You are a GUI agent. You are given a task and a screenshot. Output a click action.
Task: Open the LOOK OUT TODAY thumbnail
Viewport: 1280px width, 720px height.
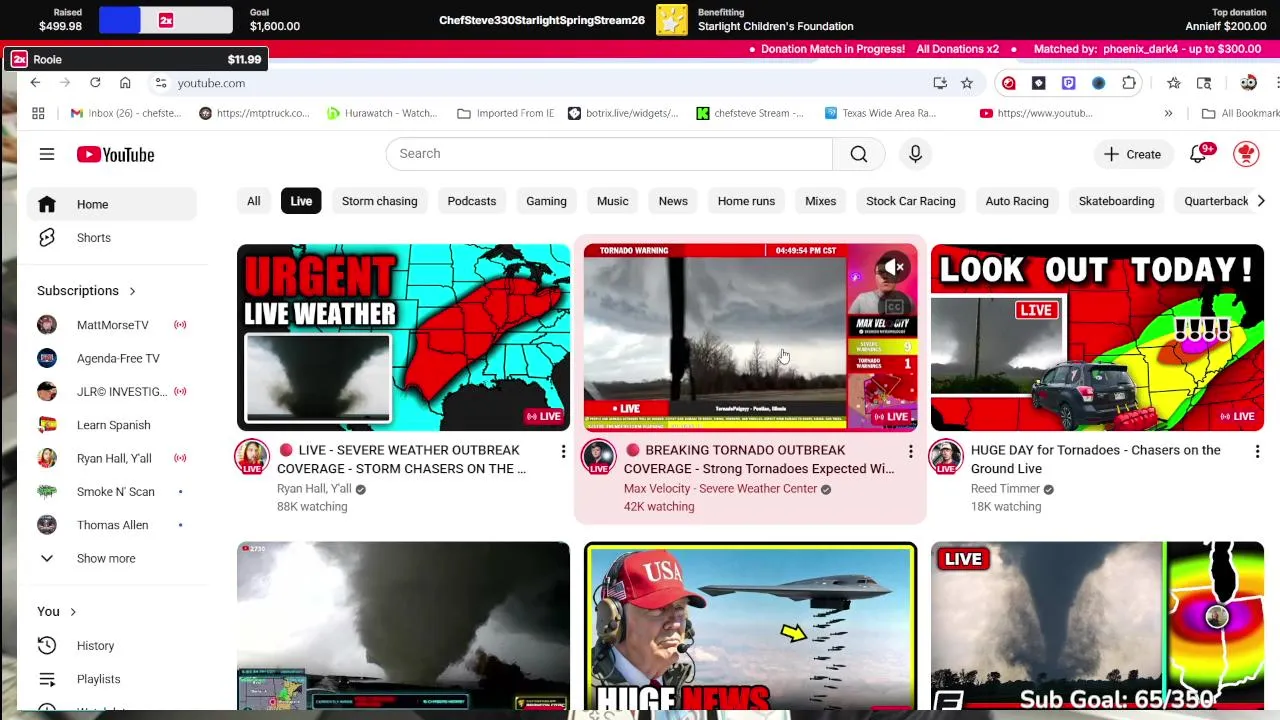tap(1097, 337)
